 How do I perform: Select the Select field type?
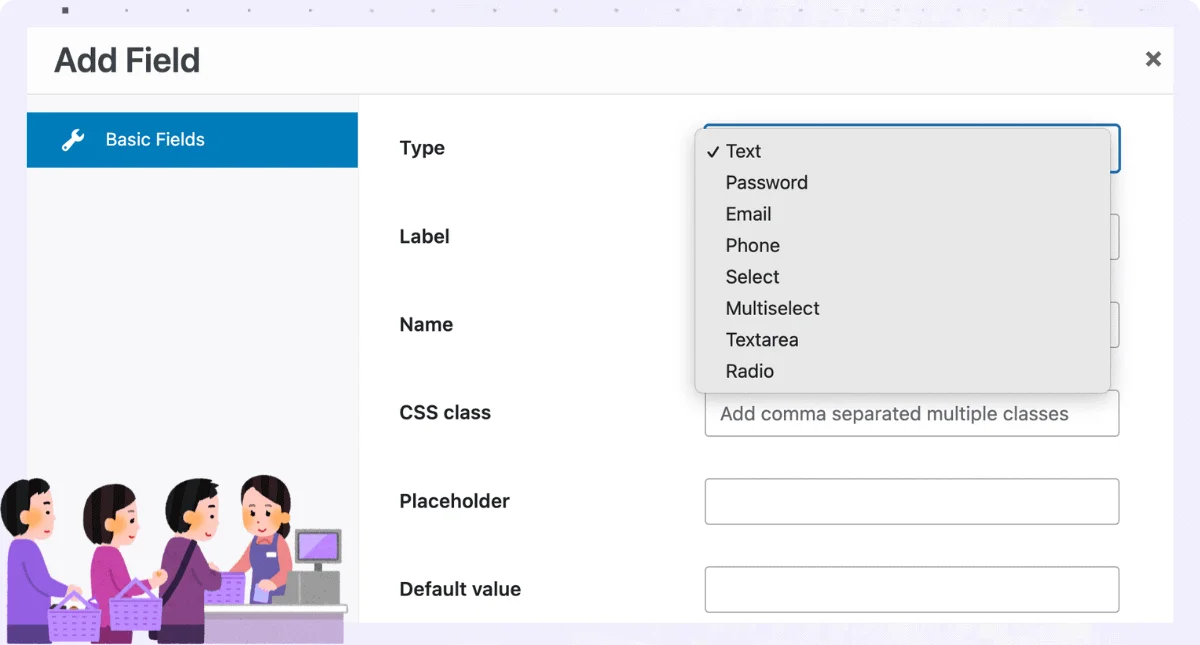902,277
